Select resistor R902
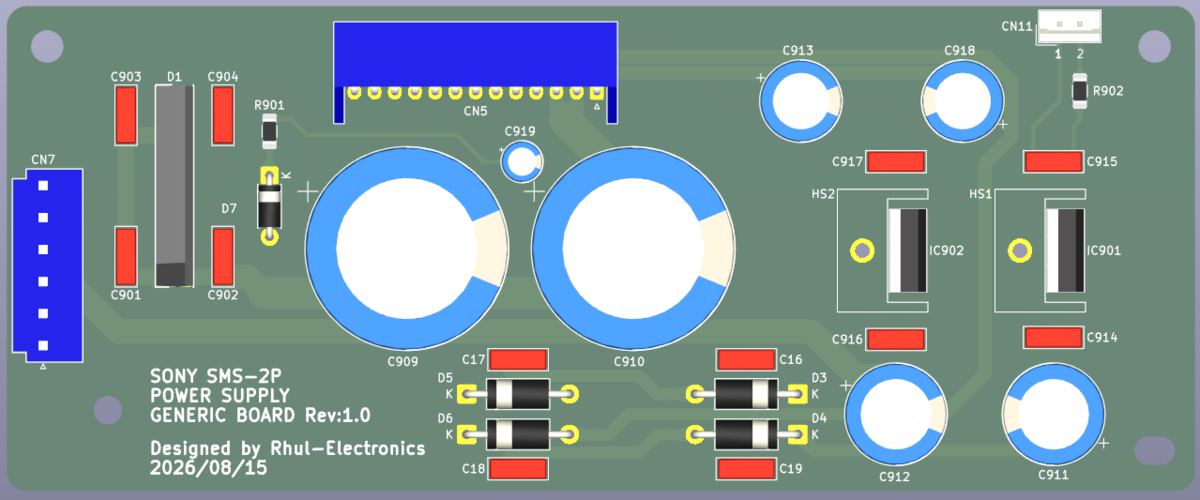Screen dimensions: 1200x500 pyautogui.click(x=1080, y=90)
